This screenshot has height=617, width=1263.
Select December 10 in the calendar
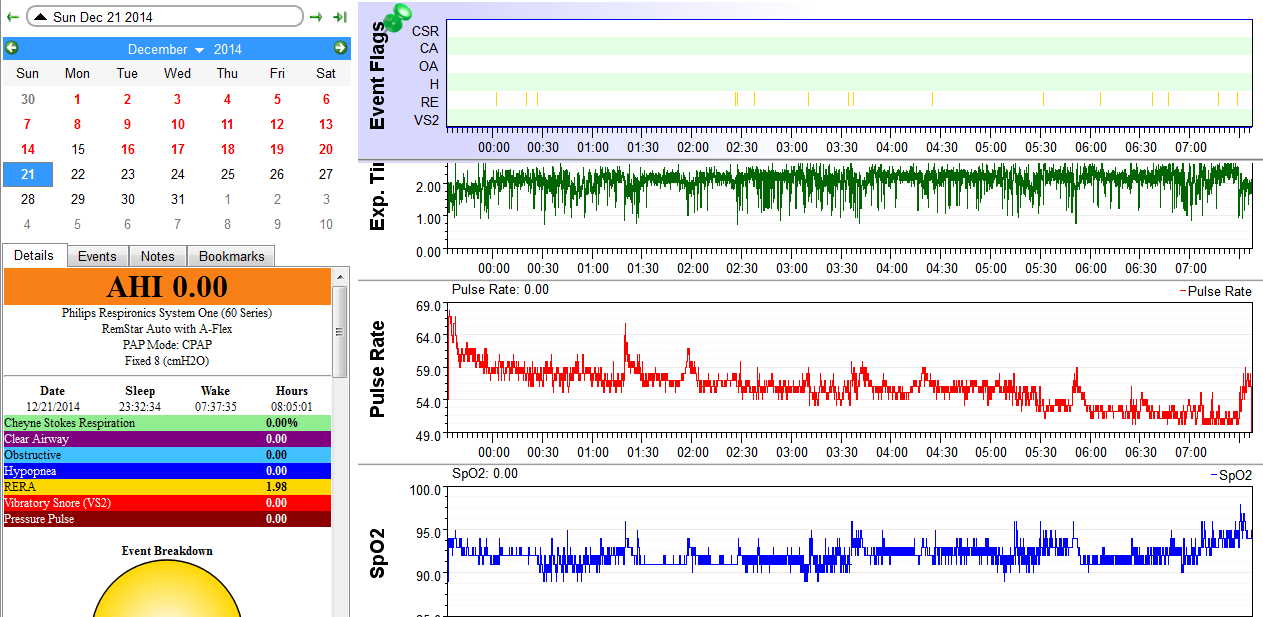click(x=177, y=124)
